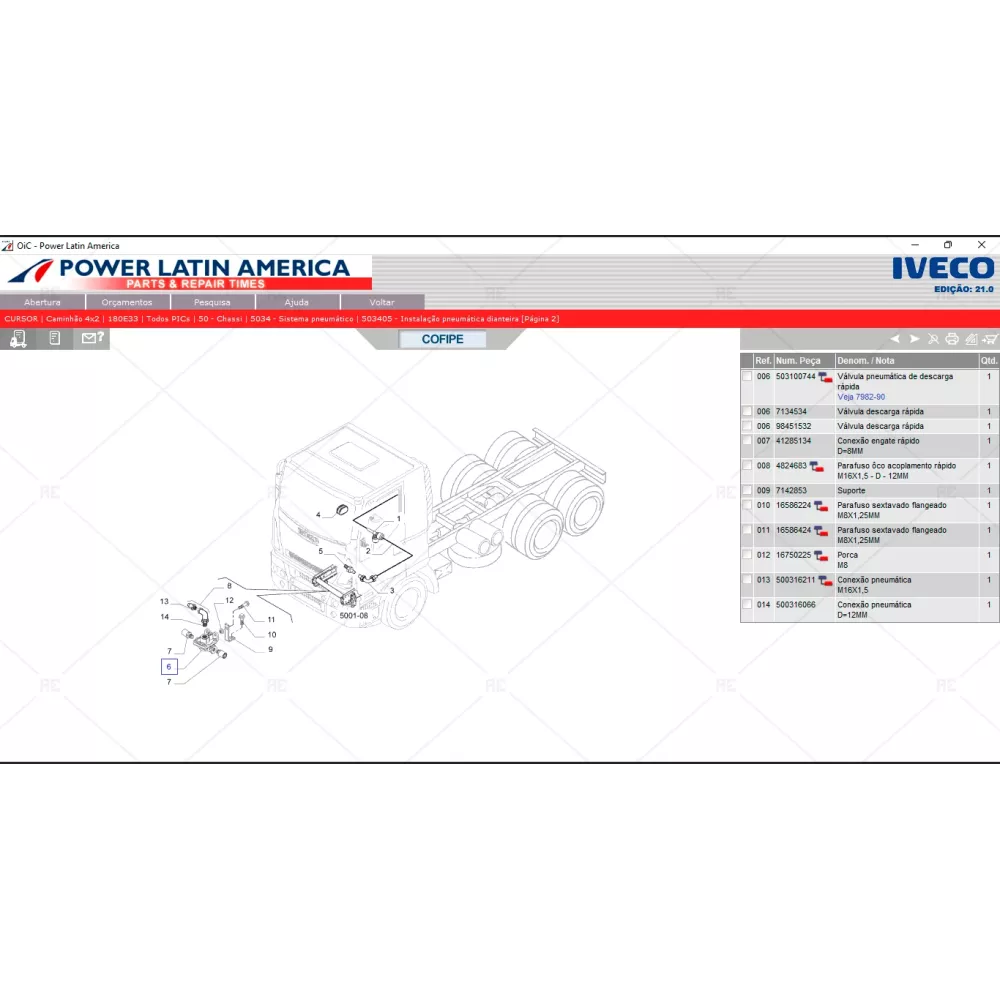
Task: Click the triangle ruler icon in parts toolbar
Action: pyautogui.click(x=971, y=339)
